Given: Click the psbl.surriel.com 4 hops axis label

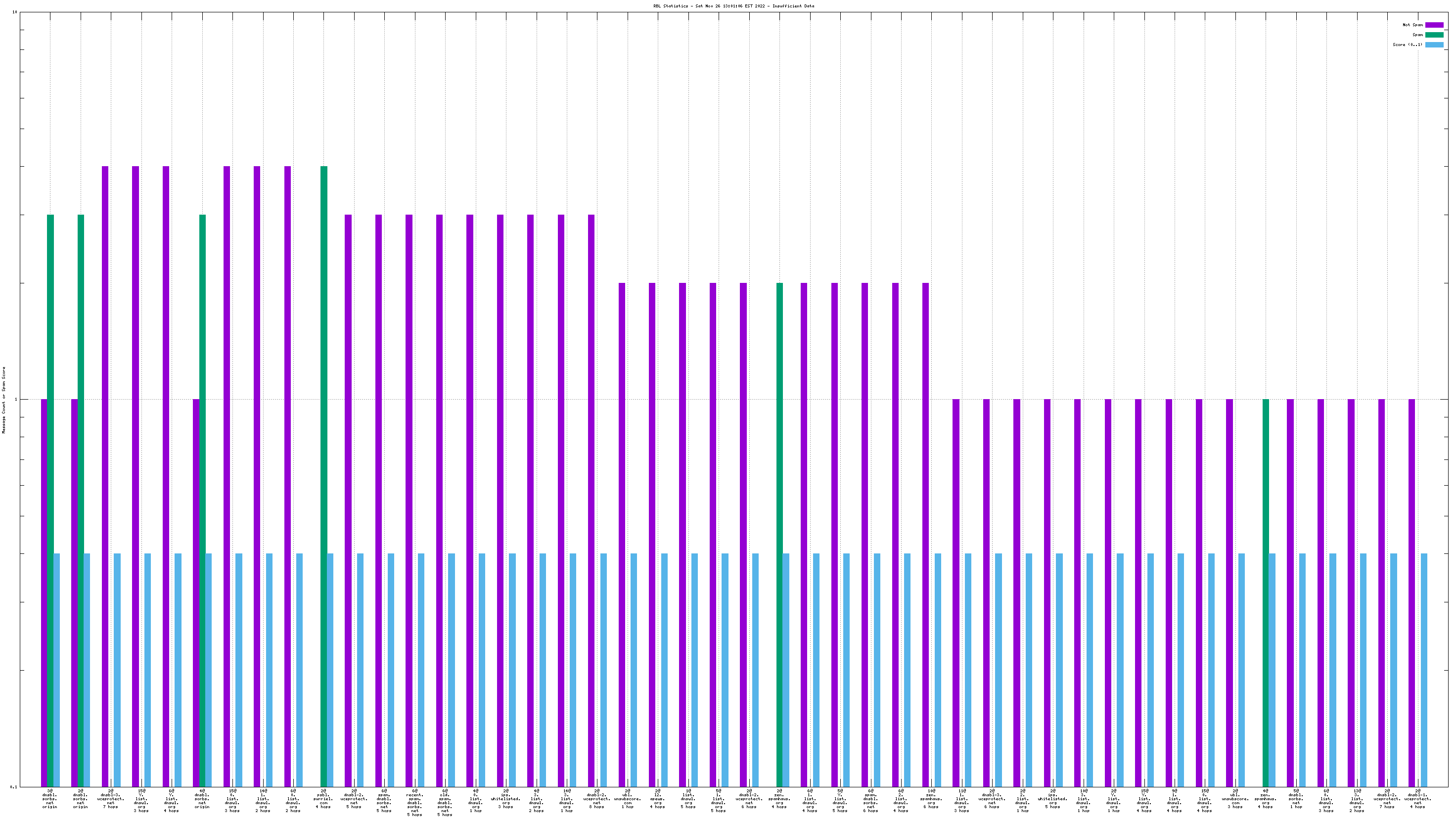Looking at the screenshot, I should pyautogui.click(x=323, y=798).
